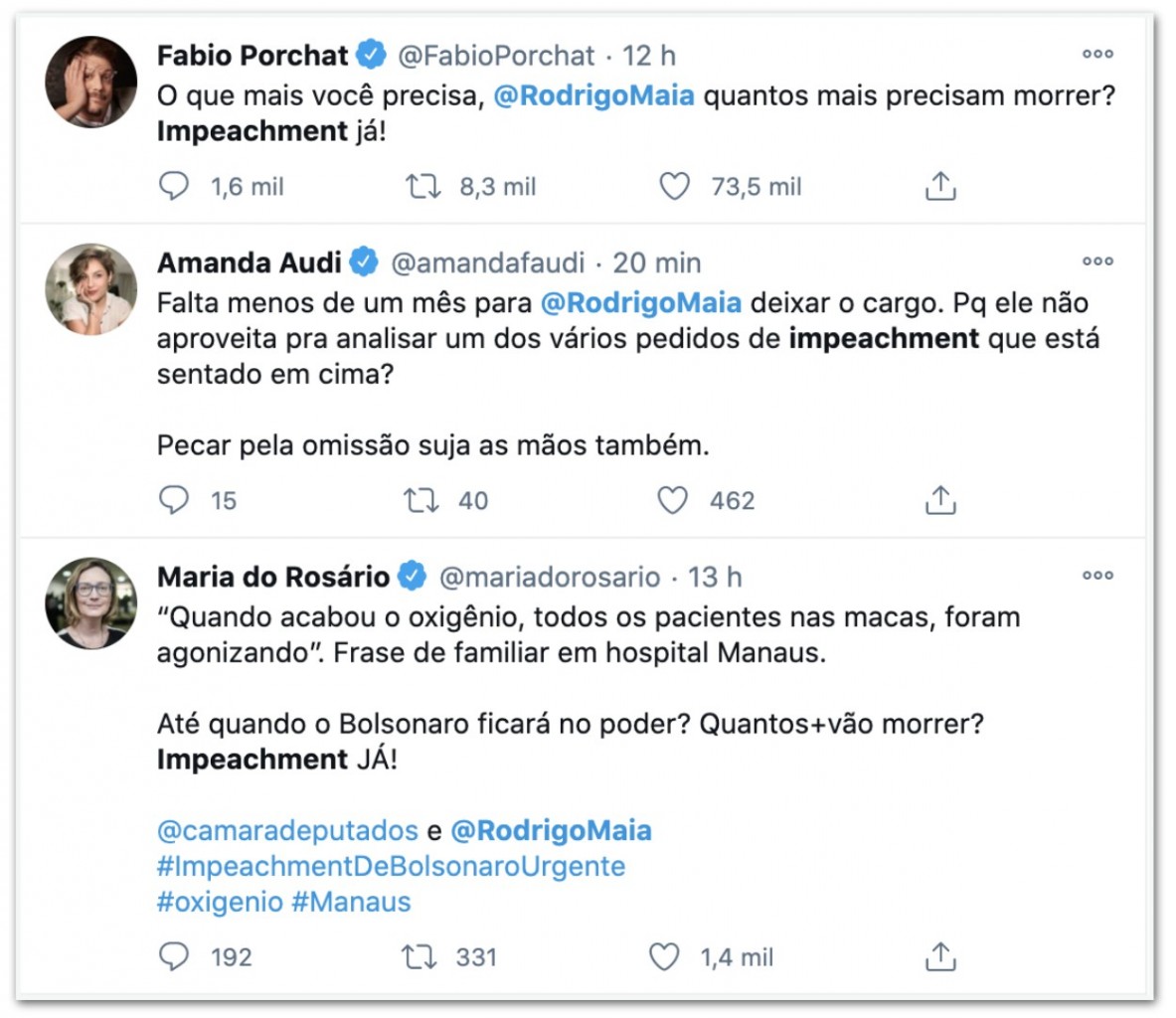Screen dimensions: 1176x1018
Task: Click the #Manaus hashtag
Action: 351,902
